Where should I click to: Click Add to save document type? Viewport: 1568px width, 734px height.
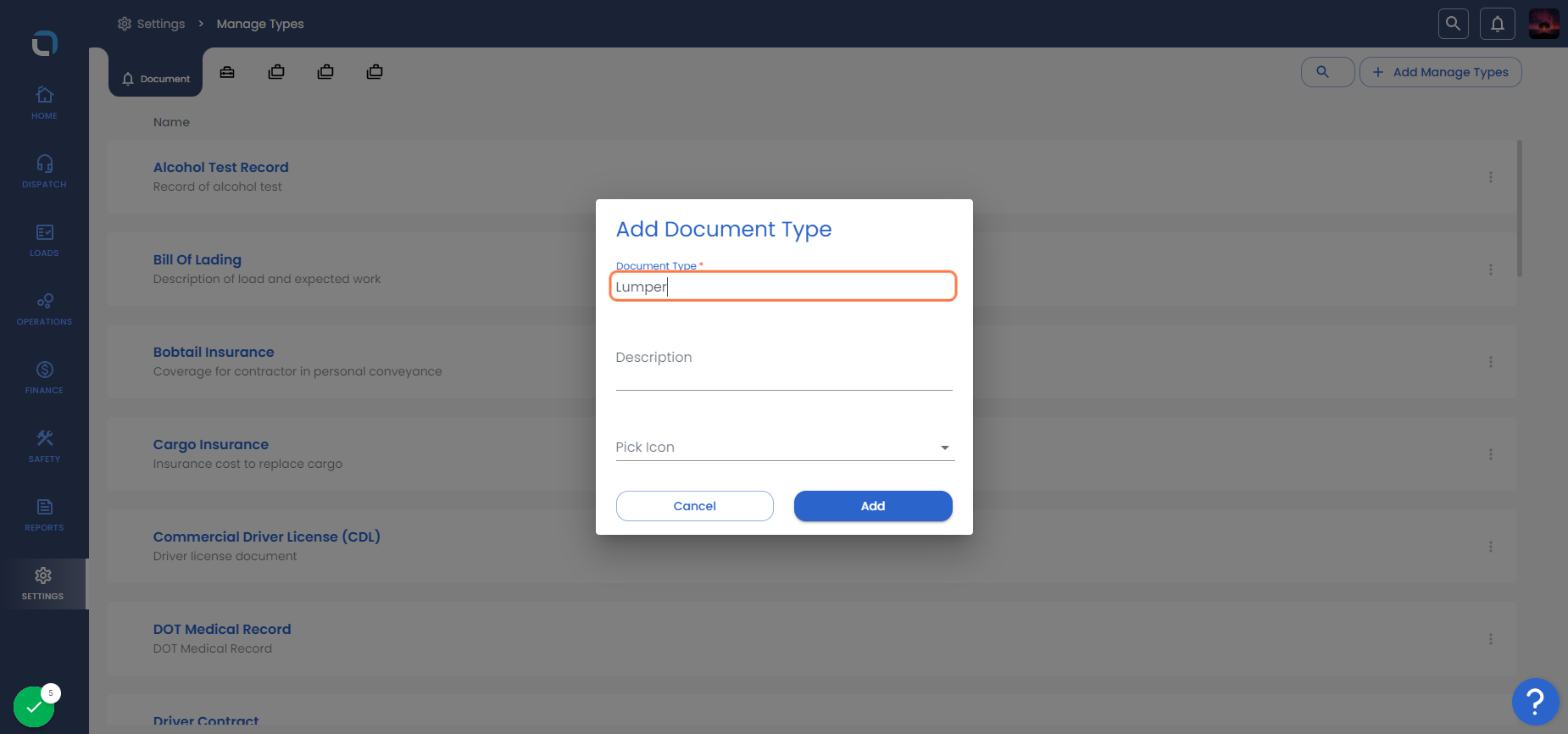[873, 506]
